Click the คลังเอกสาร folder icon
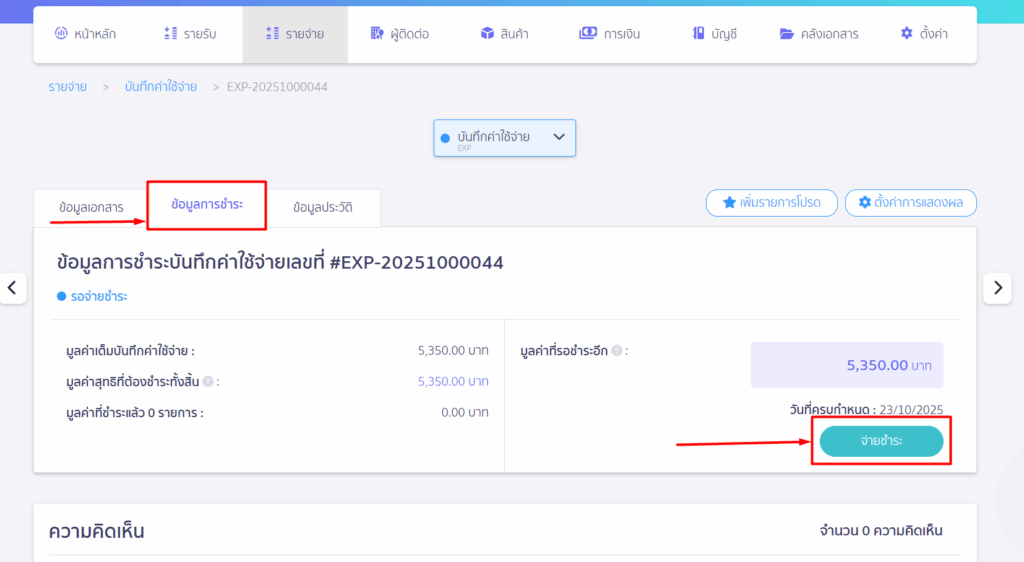Image resolution: width=1024 pixels, height=562 pixels. click(787, 34)
